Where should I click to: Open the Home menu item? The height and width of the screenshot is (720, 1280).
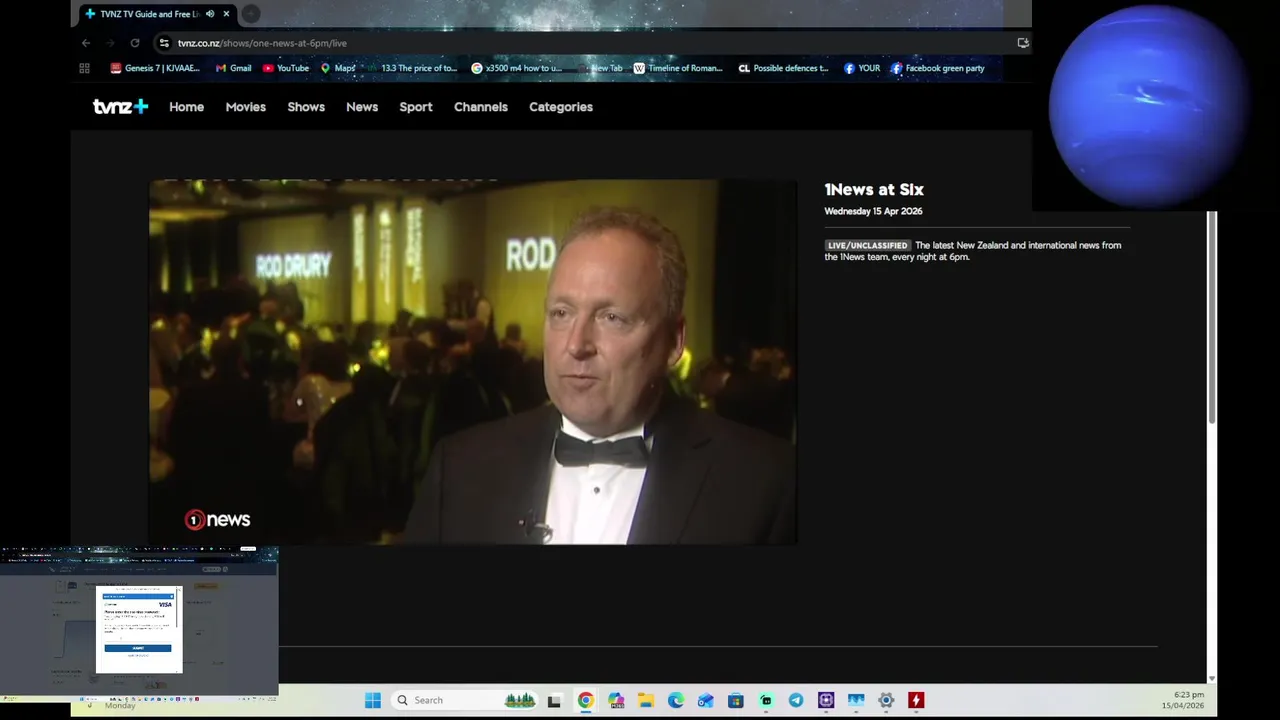pos(186,107)
